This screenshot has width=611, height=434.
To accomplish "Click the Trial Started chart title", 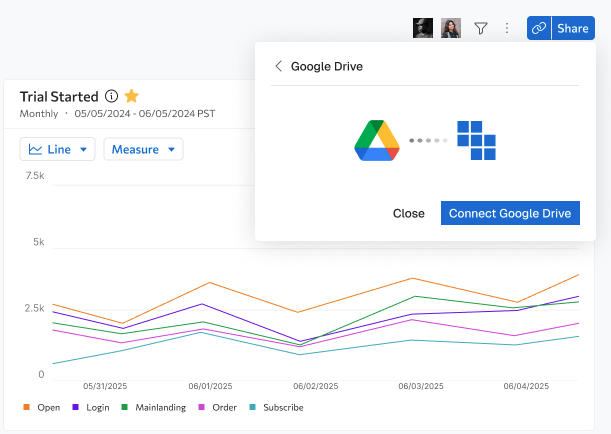I will (59, 96).
